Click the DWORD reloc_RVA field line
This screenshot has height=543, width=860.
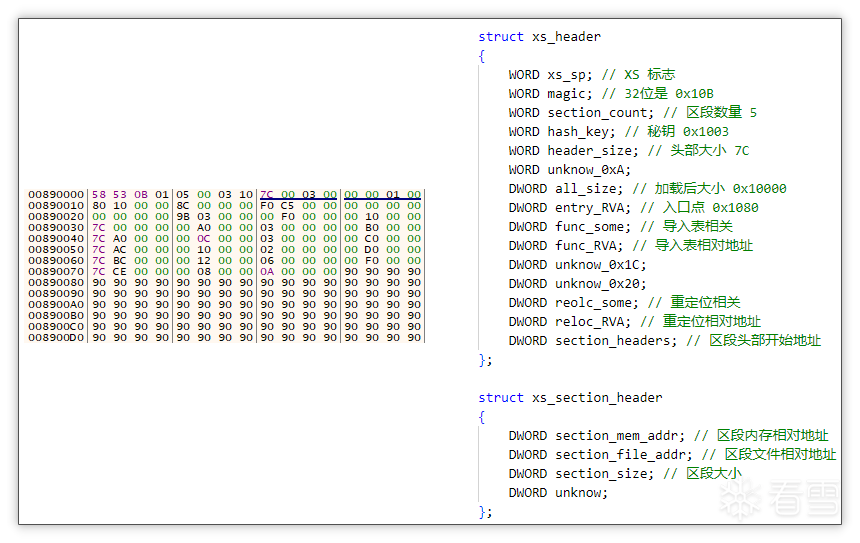tap(635, 321)
